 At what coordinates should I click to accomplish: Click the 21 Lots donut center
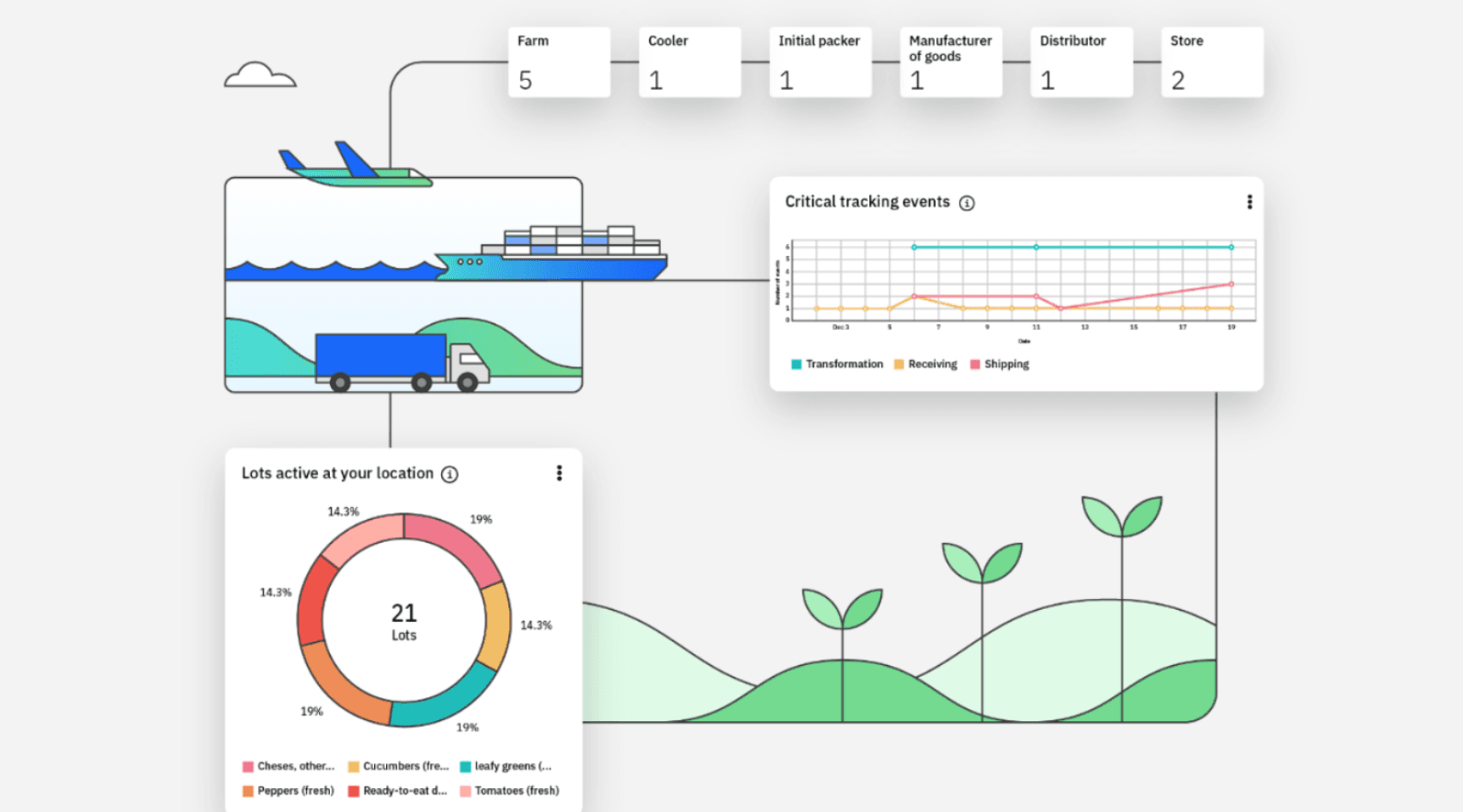click(x=403, y=621)
